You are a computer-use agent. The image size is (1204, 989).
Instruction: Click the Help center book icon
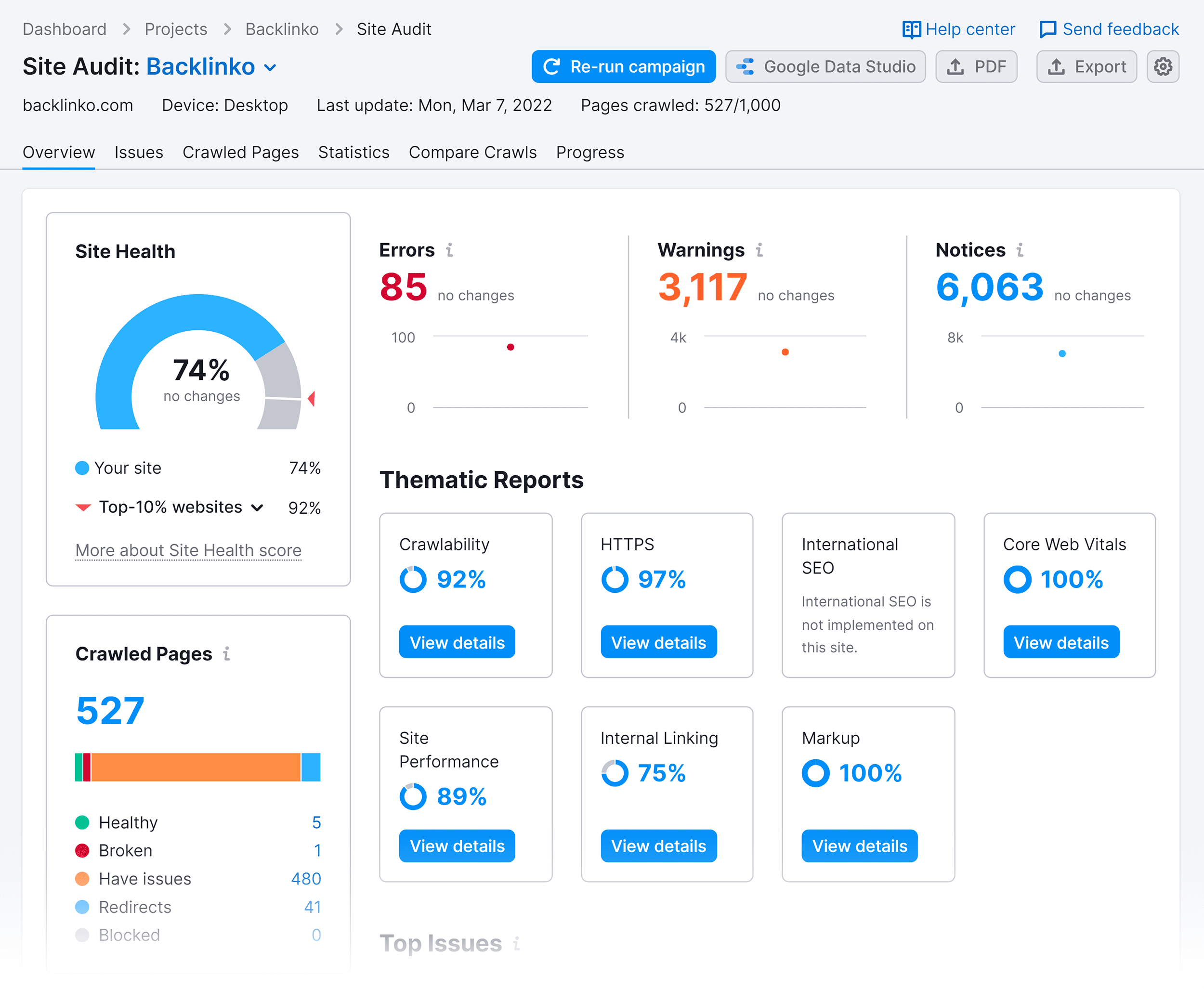coord(911,30)
